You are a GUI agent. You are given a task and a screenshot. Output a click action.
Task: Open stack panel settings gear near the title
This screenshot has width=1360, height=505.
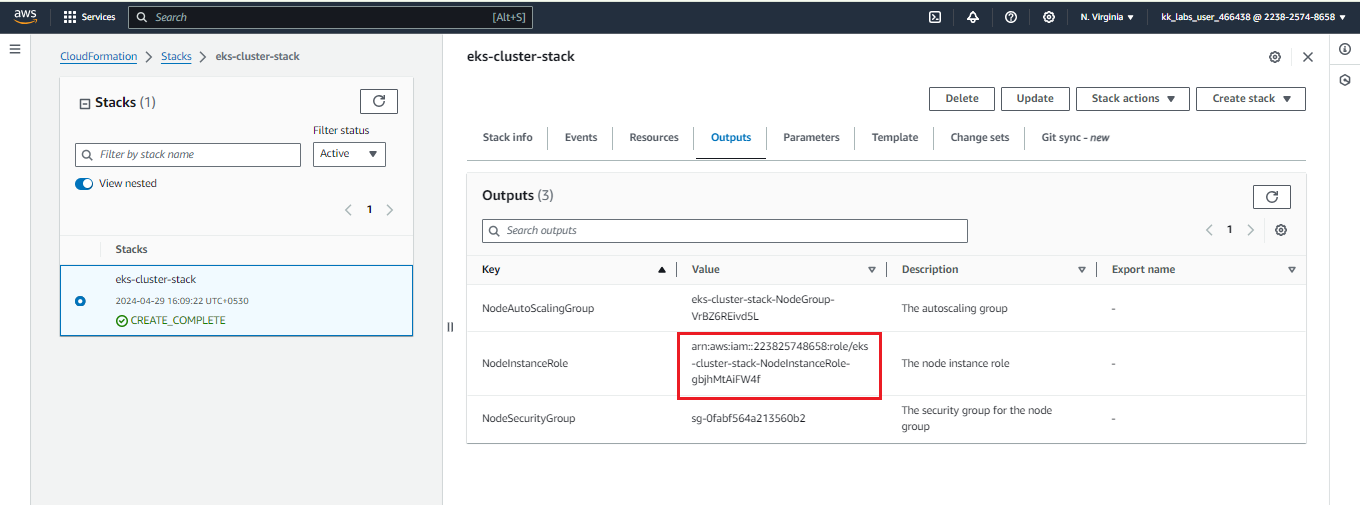pyautogui.click(x=1275, y=57)
